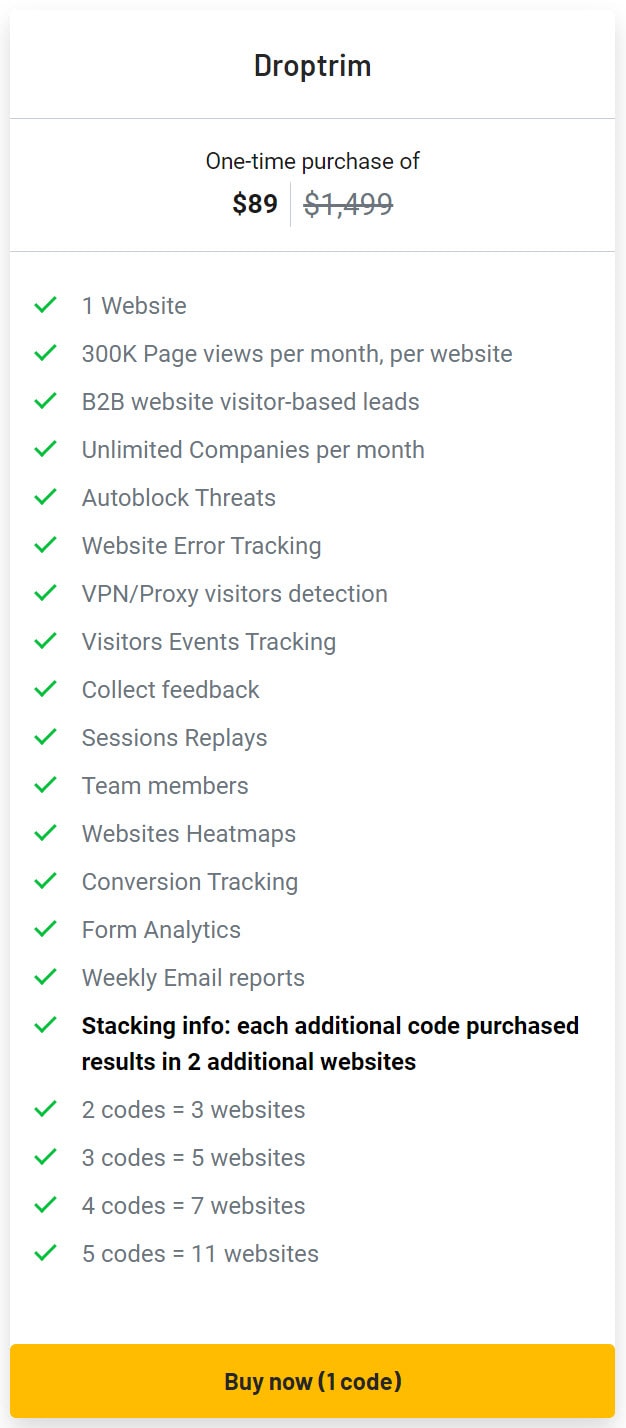Screen dimensions: 626x1428
Task: Click the $89 price text
Action: click(x=253, y=204)
